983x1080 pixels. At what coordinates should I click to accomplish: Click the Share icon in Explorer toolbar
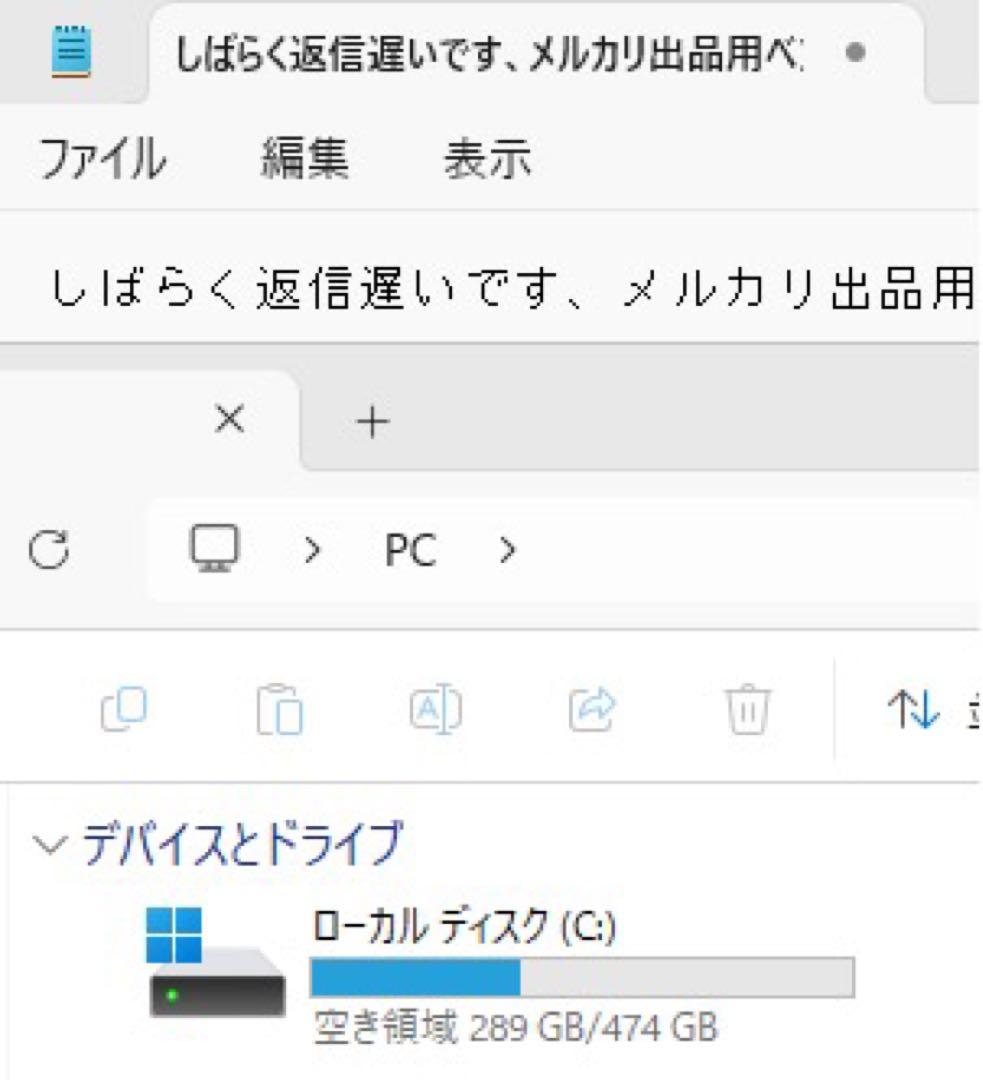coord(592,710)
